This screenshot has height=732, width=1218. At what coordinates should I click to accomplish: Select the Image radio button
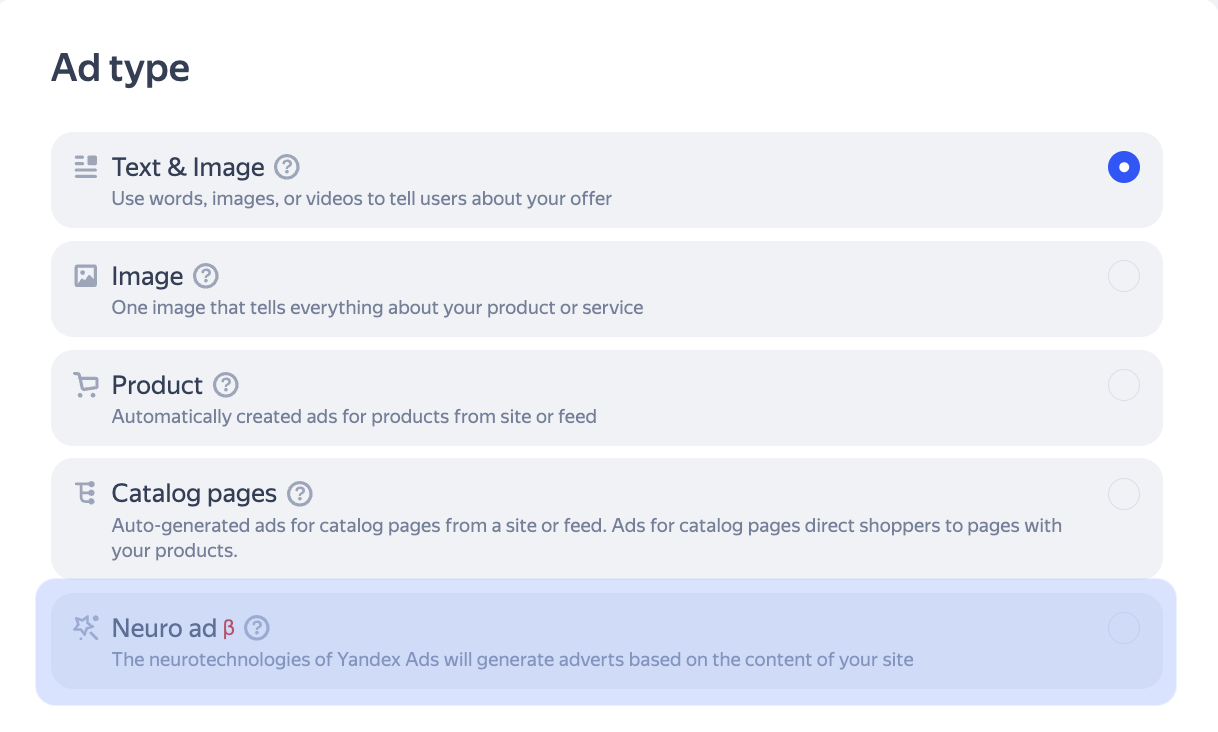coord(1124,276)
